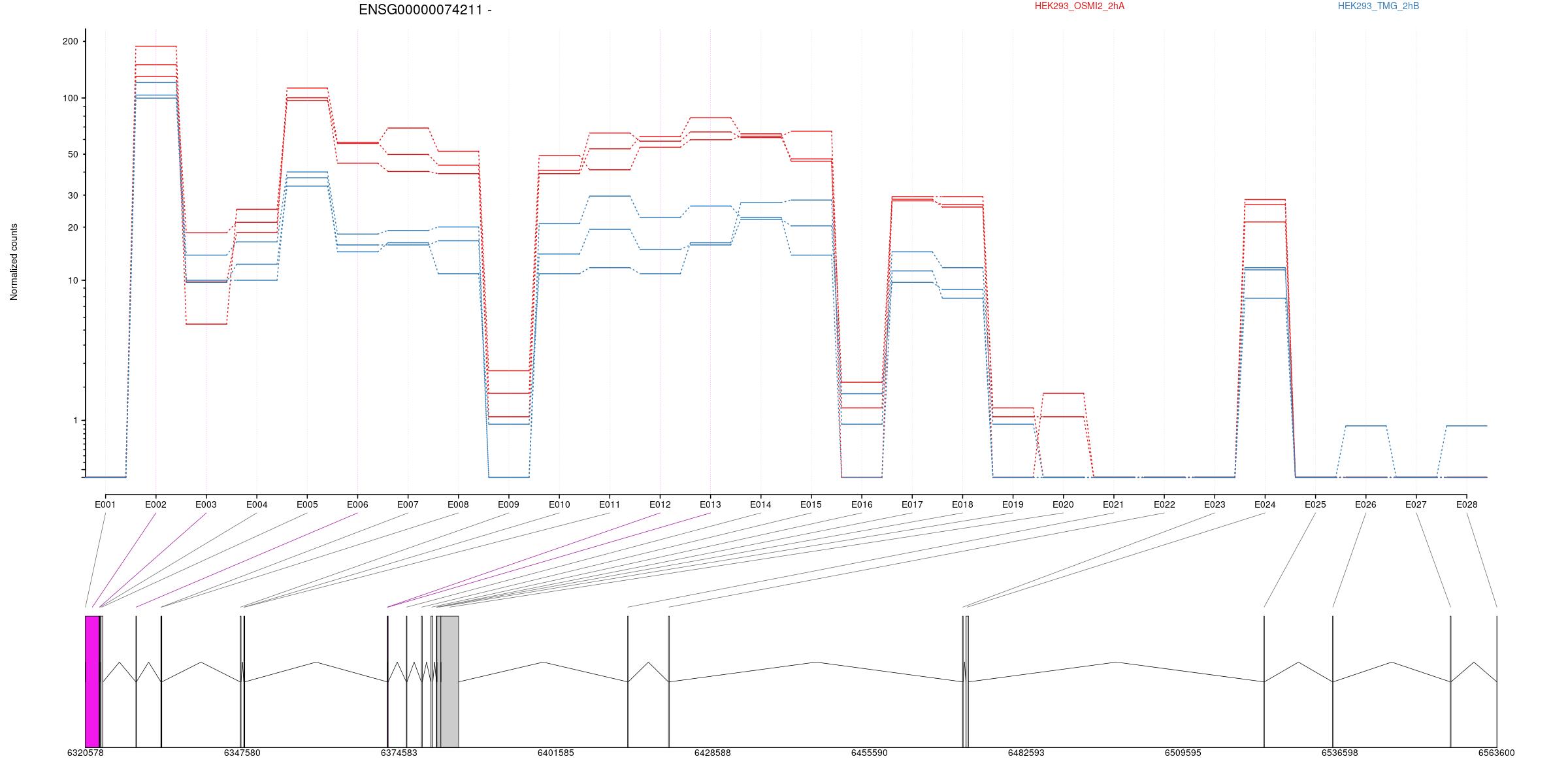The height and width of the screenshot is (784, 1568).
Task: Click exon label E002
Action: tap(155, 504)
